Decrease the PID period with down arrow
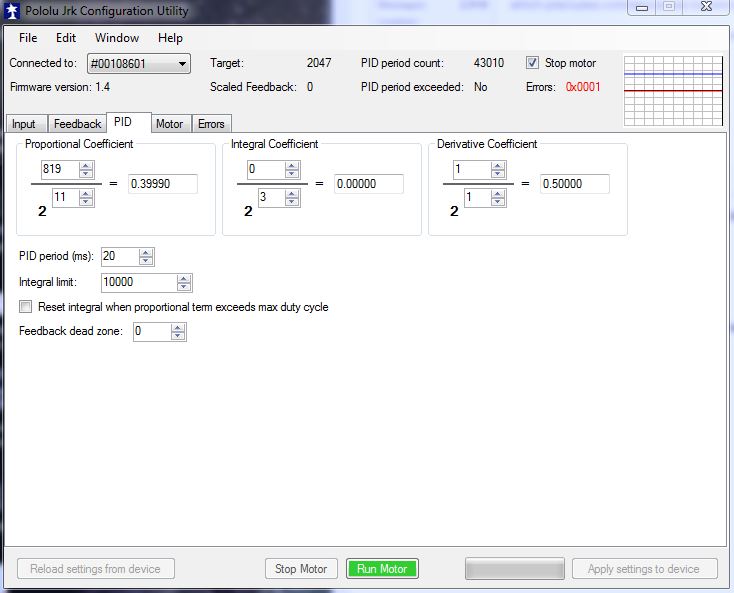Image resolution: width=734 pixels, height=593 pixels. tap(146, 261)
